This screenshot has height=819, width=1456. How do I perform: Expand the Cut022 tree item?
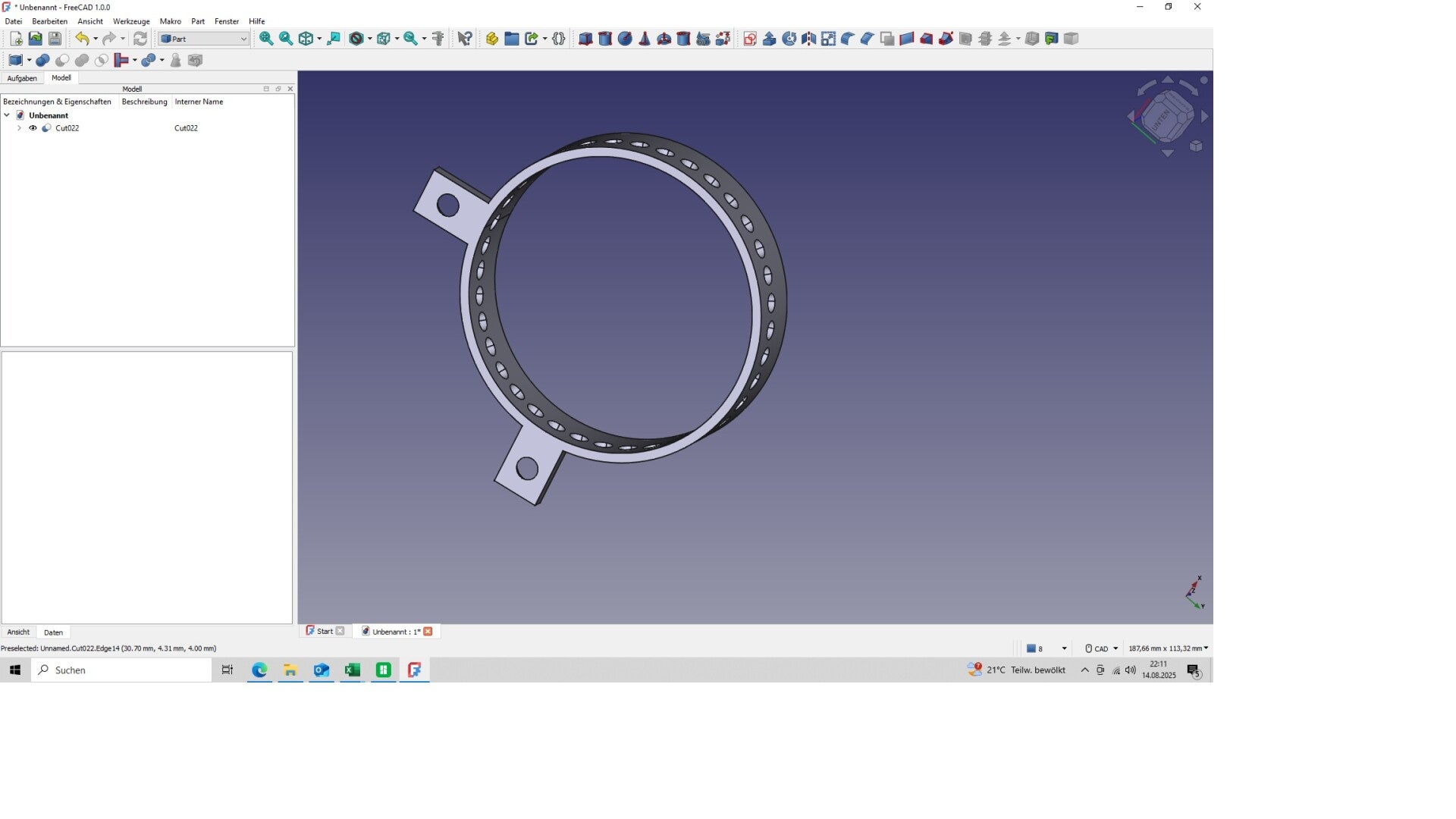[19, 128]
